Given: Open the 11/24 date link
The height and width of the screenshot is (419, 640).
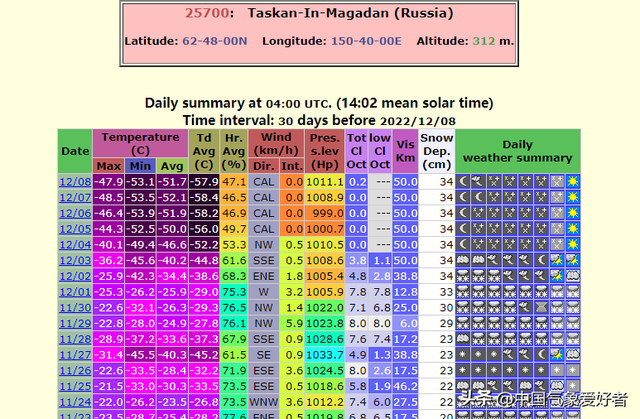Looking at the screenshot, I should (x=75, y=402).
